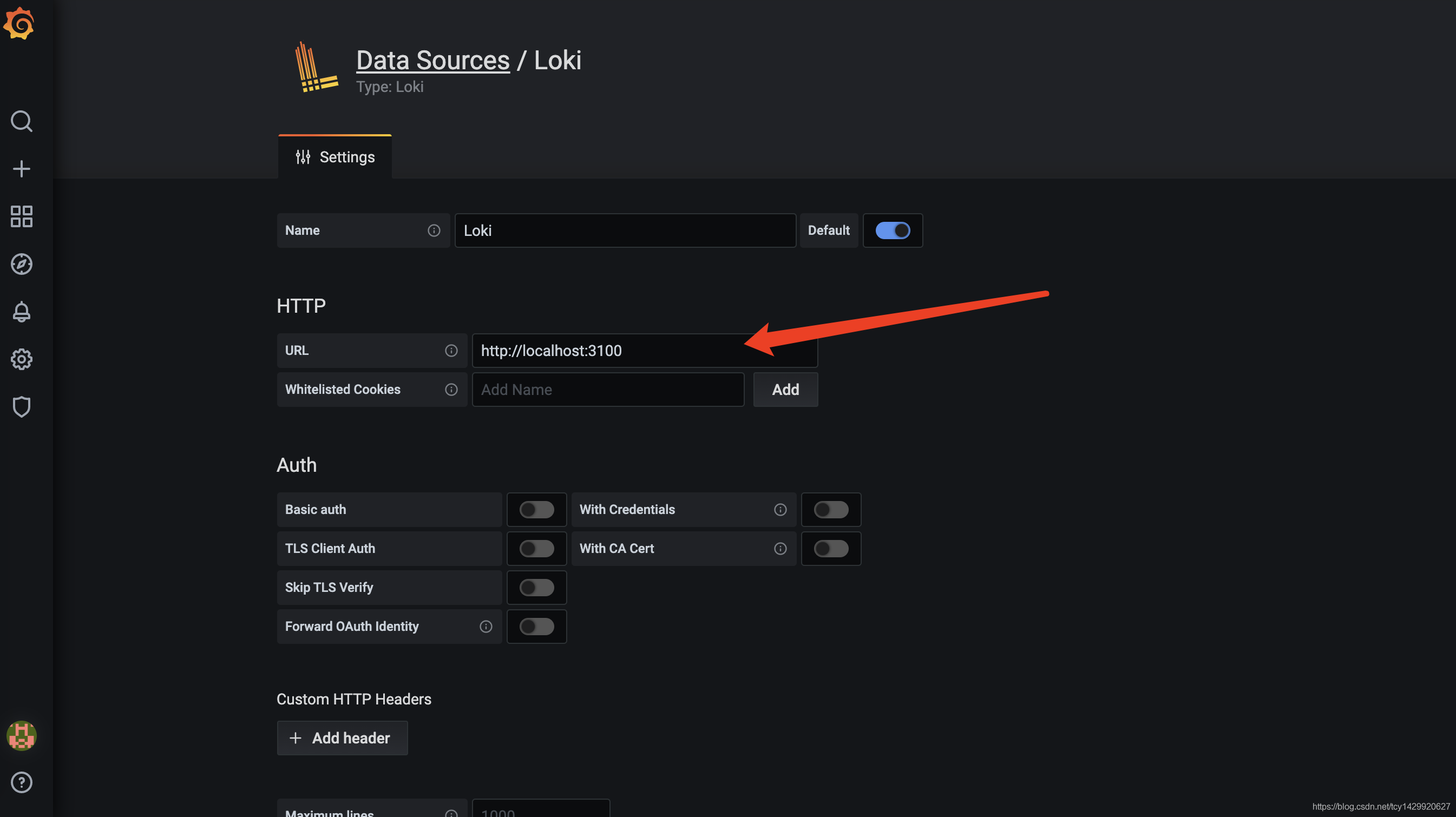Click the help question mark icon
1456x817 pixels.
[x=22, y=782]
